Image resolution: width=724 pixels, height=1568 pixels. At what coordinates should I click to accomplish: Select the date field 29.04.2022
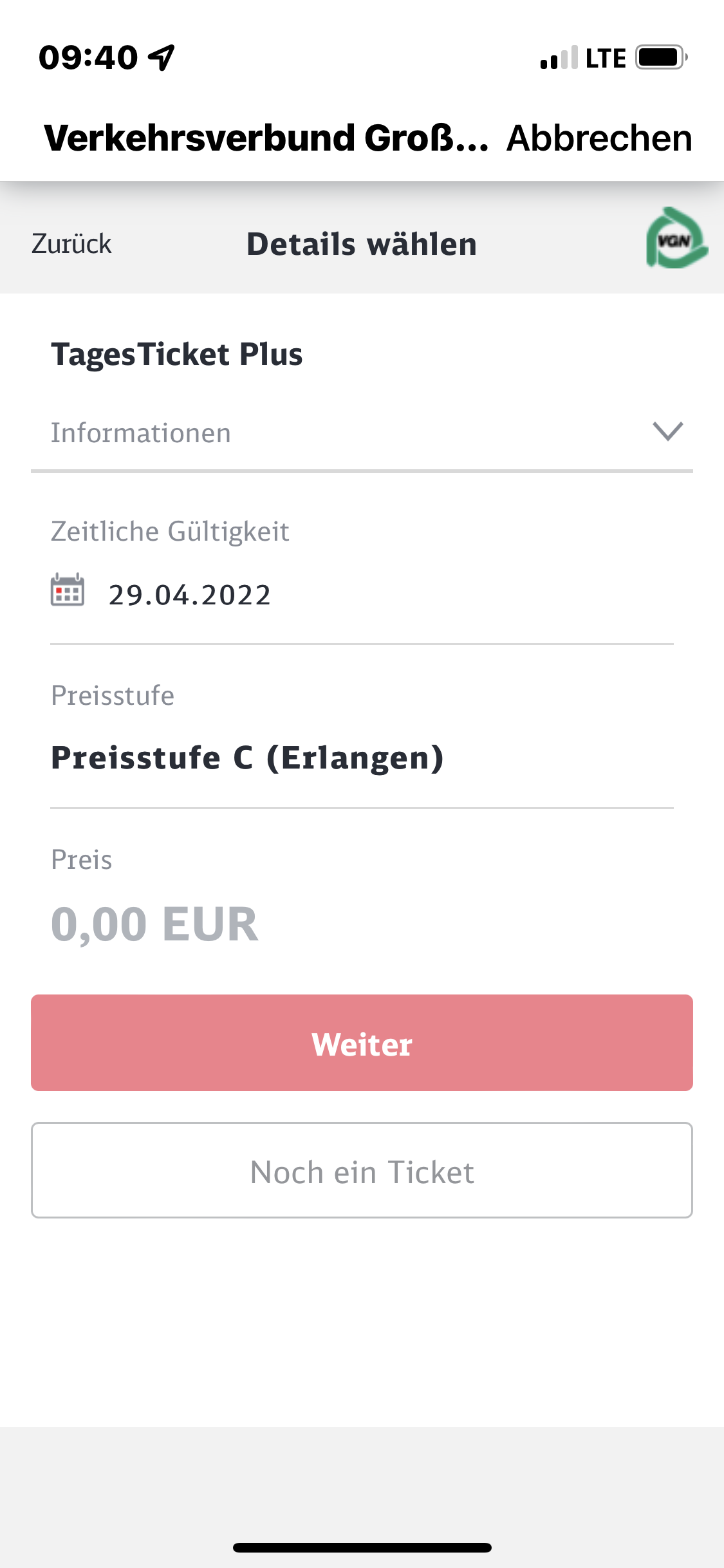tap(190, 595)
